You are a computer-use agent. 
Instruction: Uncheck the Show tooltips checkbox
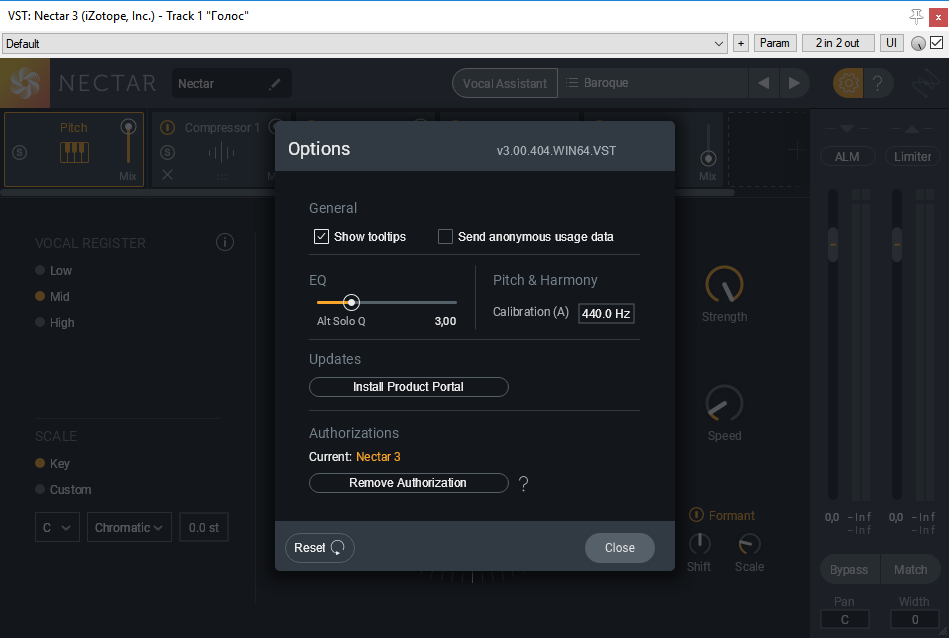tap(321, 237)
